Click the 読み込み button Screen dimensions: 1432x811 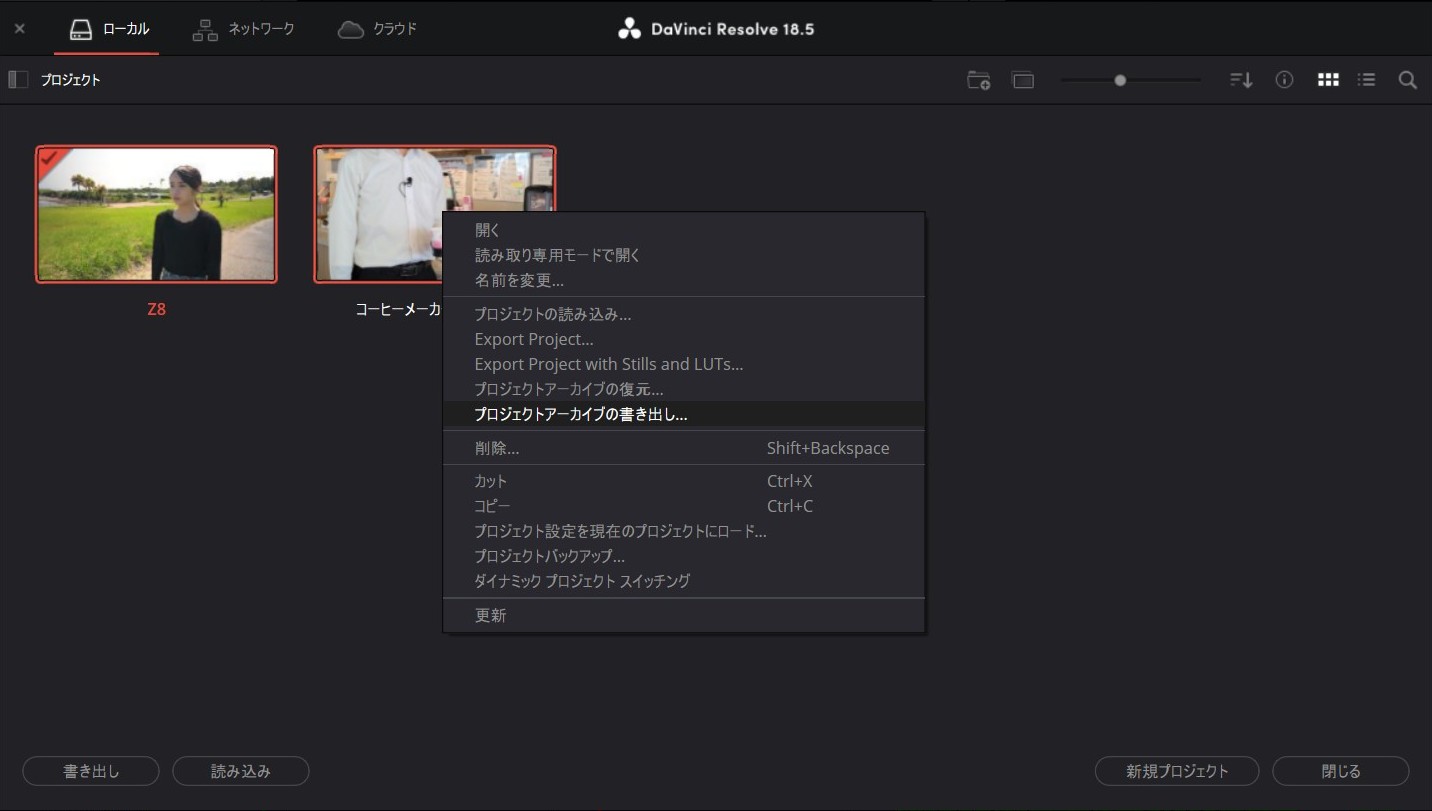[240, 770]
